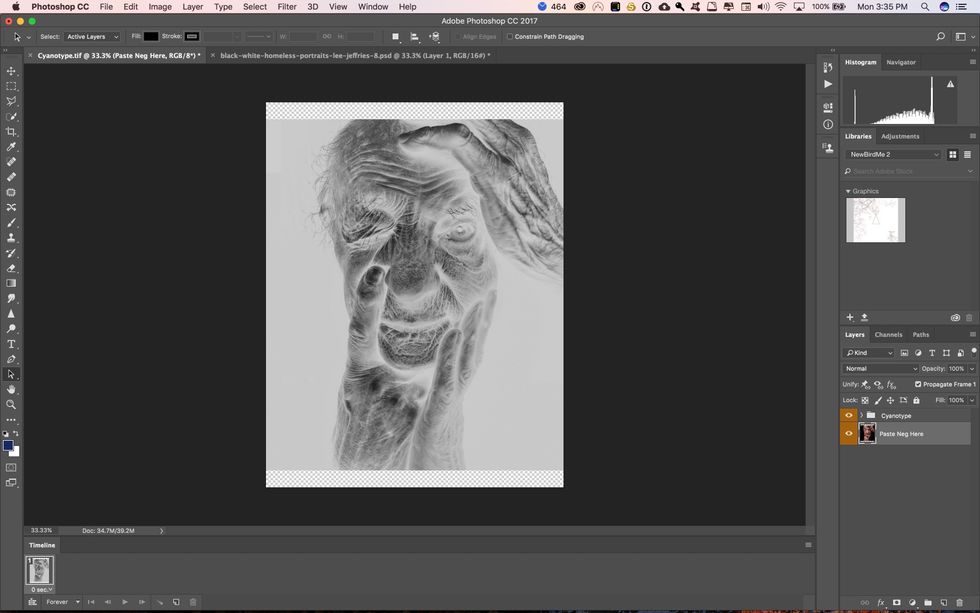Toggle visibility of Paste Neg Here layer
Image resolution: width=980 pixels, height=613 pixels.
[x=848, y=433]
